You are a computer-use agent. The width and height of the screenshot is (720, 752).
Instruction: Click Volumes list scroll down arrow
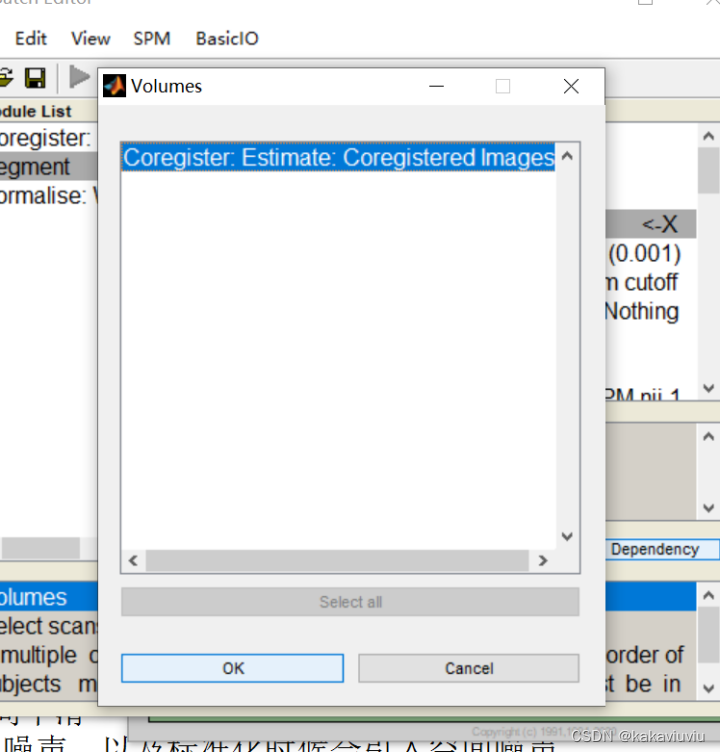tap(567, 536)
